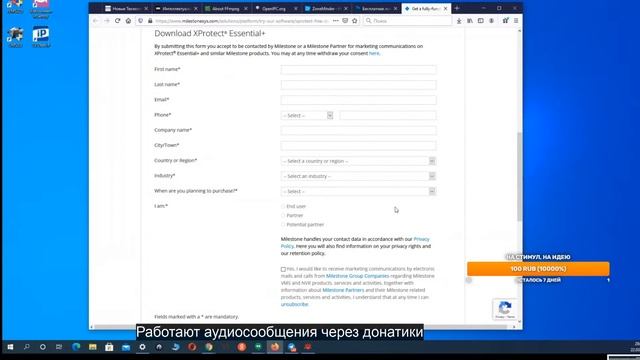
Task: Open the Milestone Partners link
Action: click(x=343, y=290)
